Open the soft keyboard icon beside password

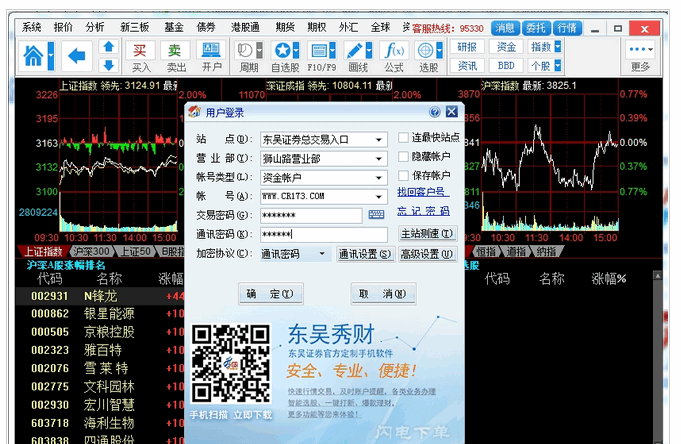tap(376, 215)
